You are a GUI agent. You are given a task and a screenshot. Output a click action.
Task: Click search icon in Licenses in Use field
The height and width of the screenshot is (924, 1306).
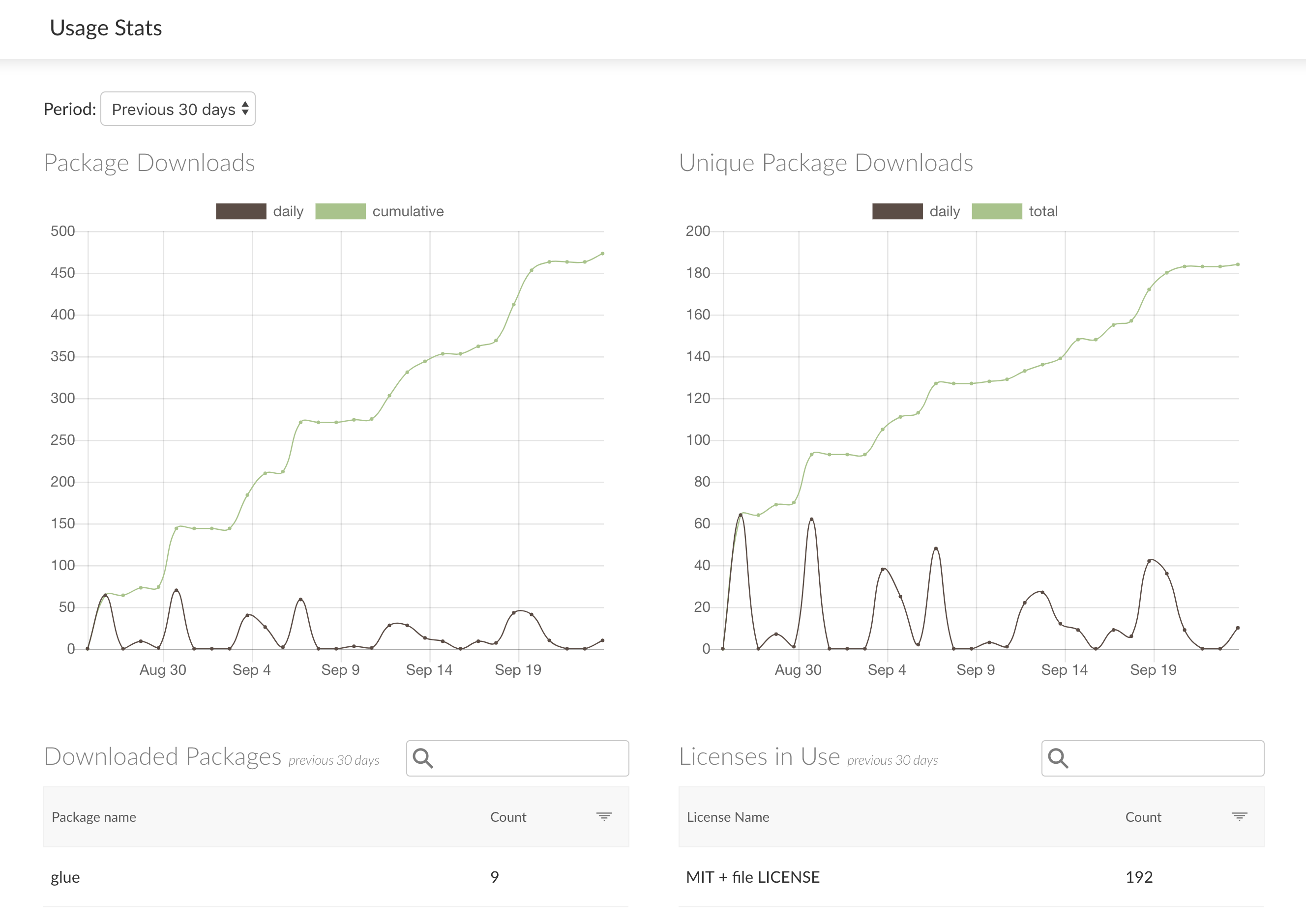pyautogui.click(x=1058, y=758)
